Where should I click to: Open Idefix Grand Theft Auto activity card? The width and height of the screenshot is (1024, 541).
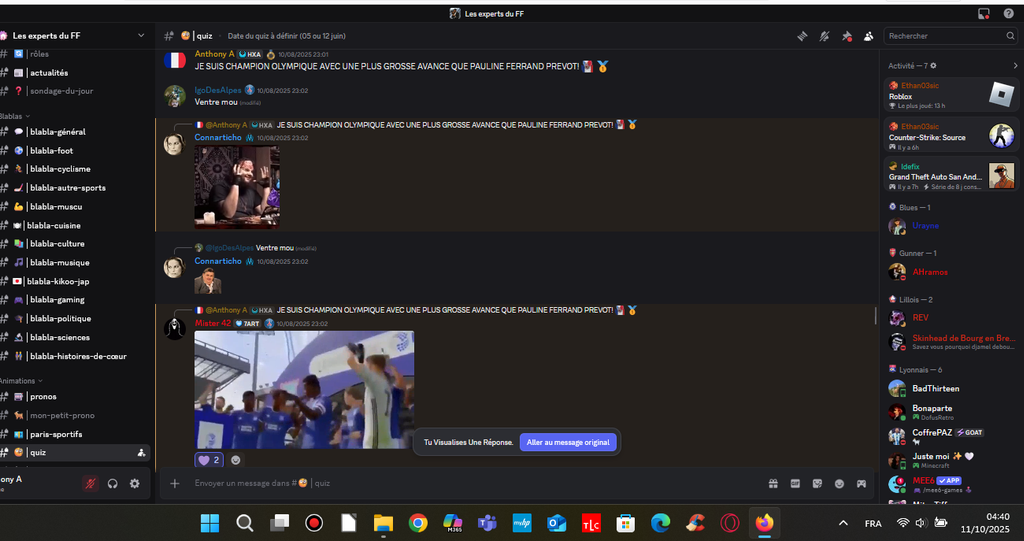tap(951, 175)
